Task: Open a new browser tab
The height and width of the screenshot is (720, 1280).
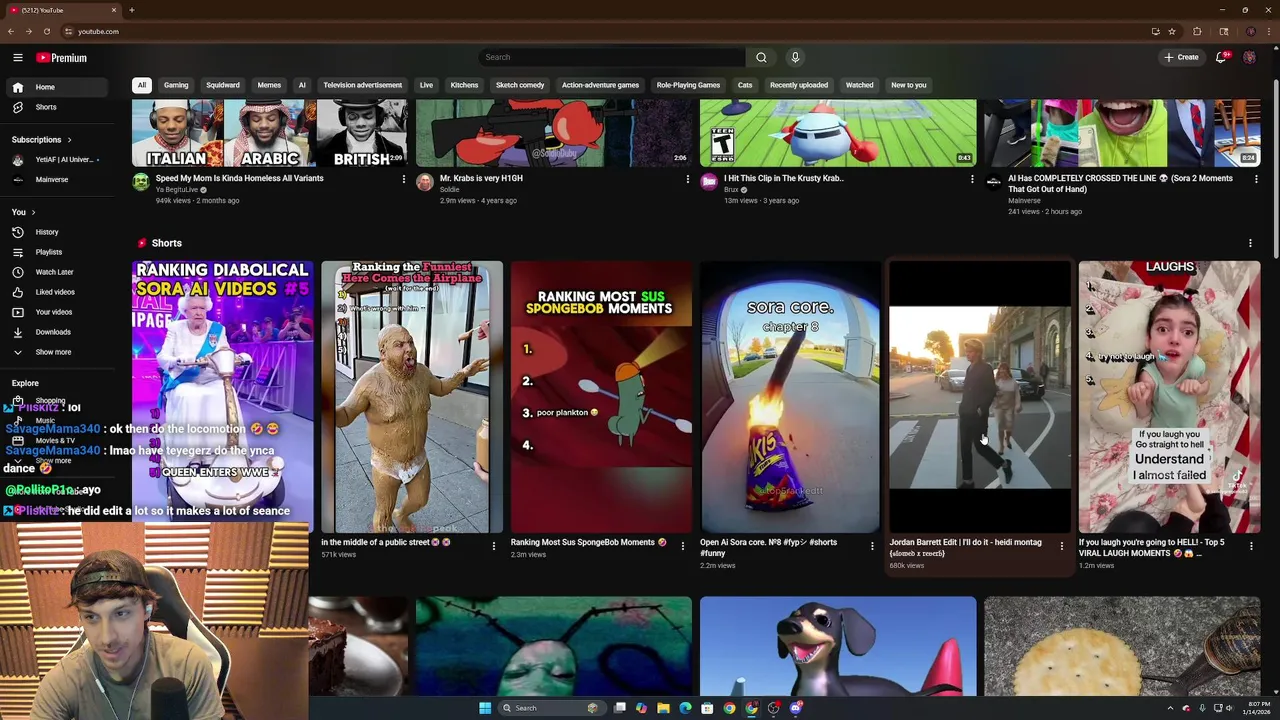Action: click(131, 10)
